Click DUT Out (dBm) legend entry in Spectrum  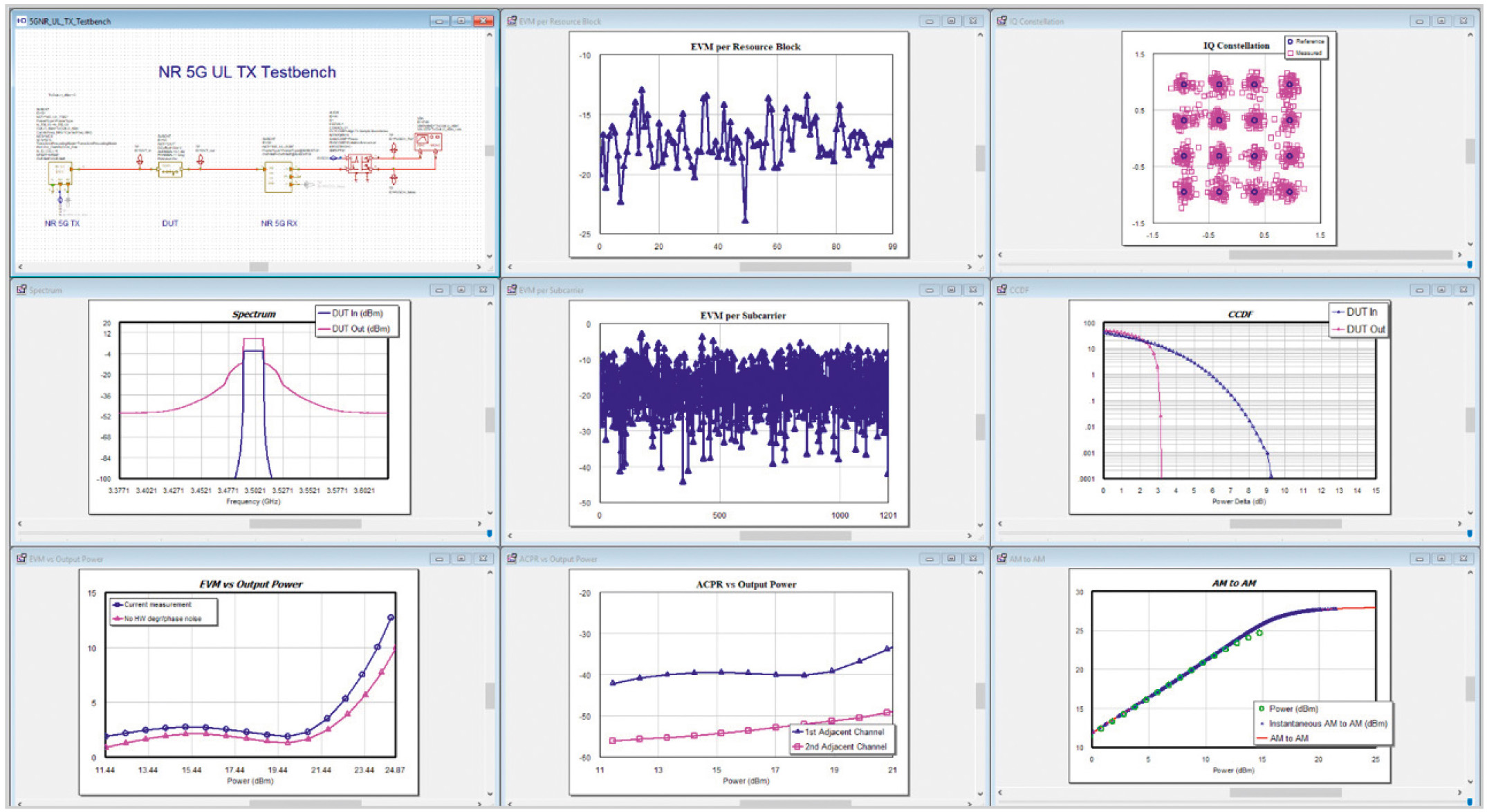click(360, 329)
